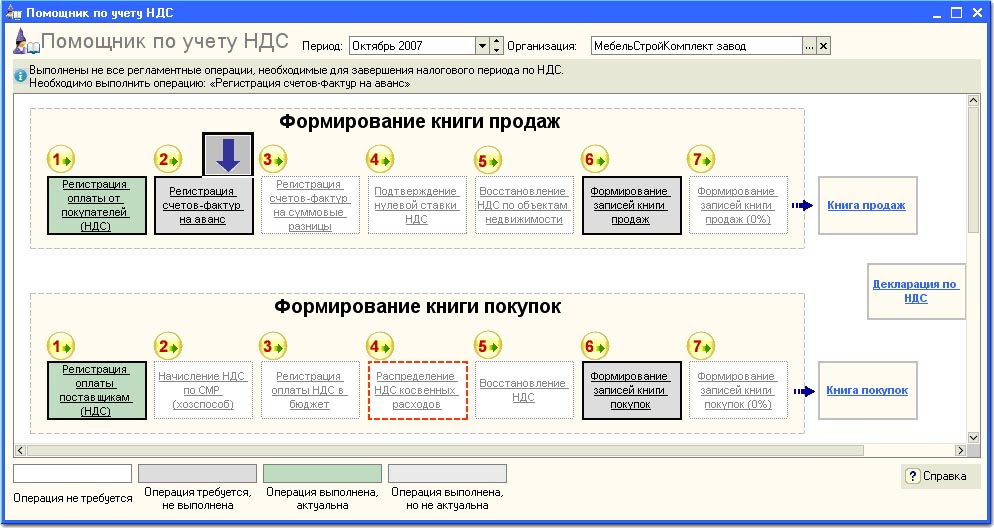The width and height of the screenshot is (994, 528).
Task: Click the white 'Операция не требуется' legend swatch
Action: (72, 473)
